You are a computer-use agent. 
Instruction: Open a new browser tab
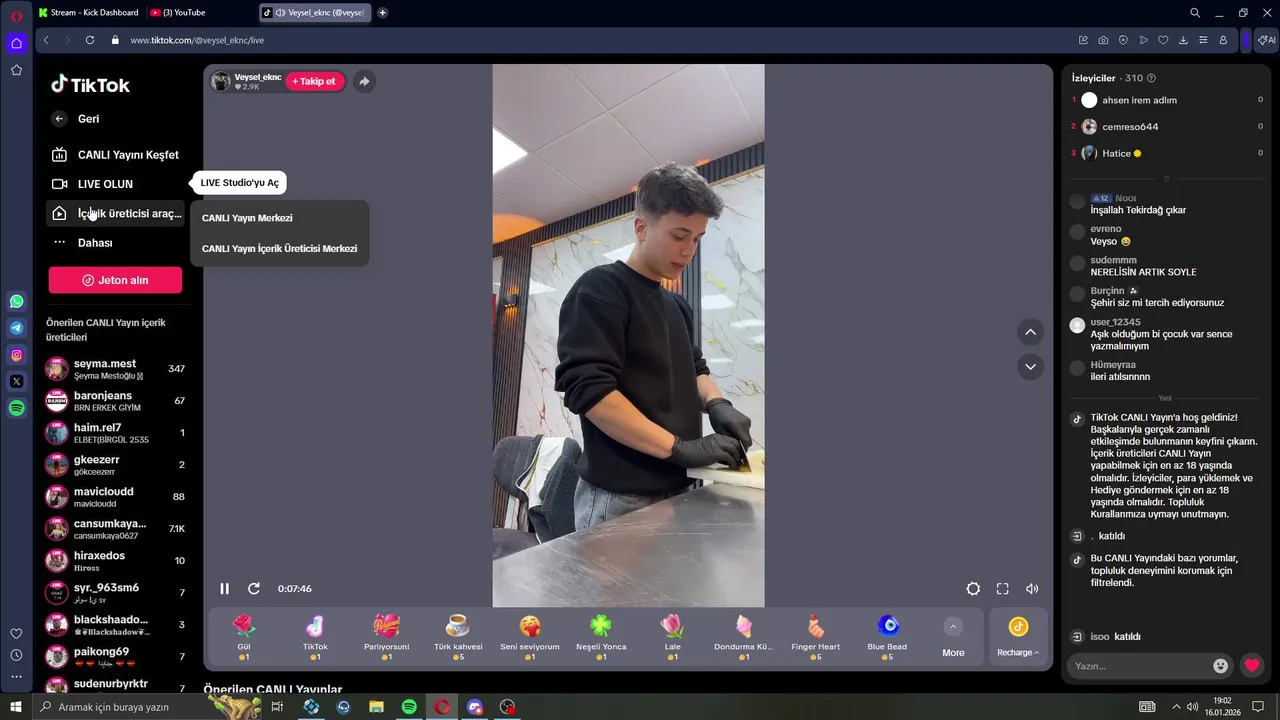coord(382,13)
